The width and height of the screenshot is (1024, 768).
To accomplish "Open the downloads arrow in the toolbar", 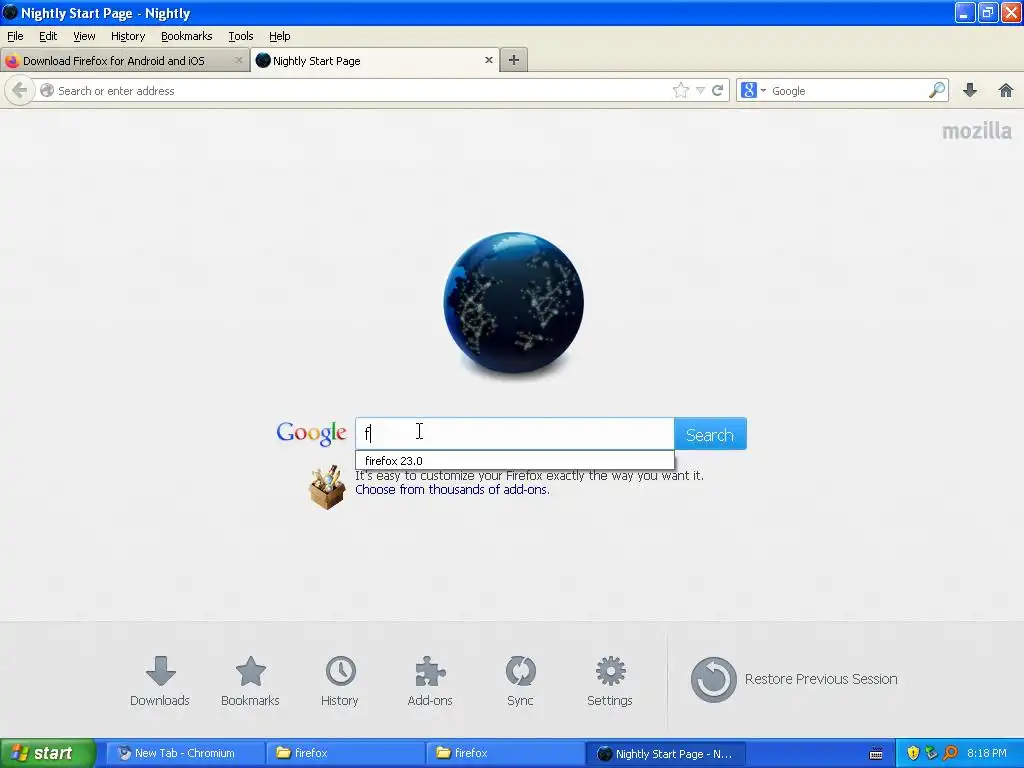I will tap(970, 90).
